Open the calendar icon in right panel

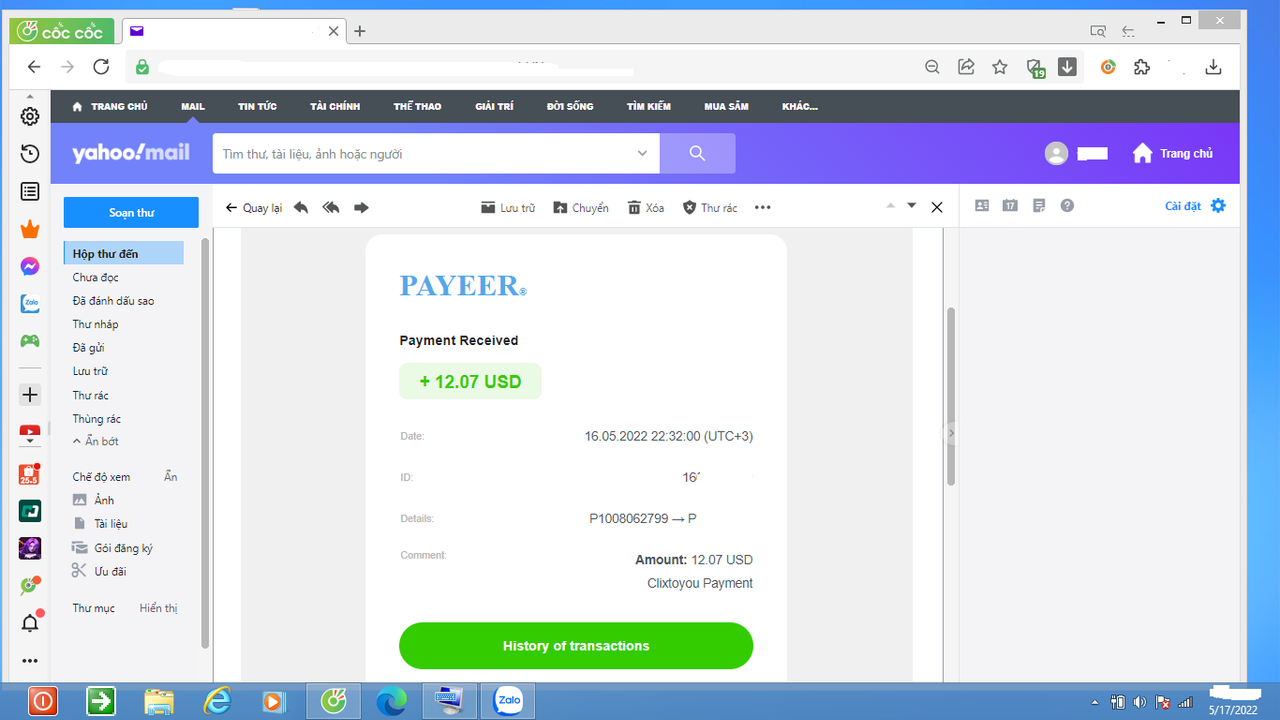click(x=1010, y=206)
